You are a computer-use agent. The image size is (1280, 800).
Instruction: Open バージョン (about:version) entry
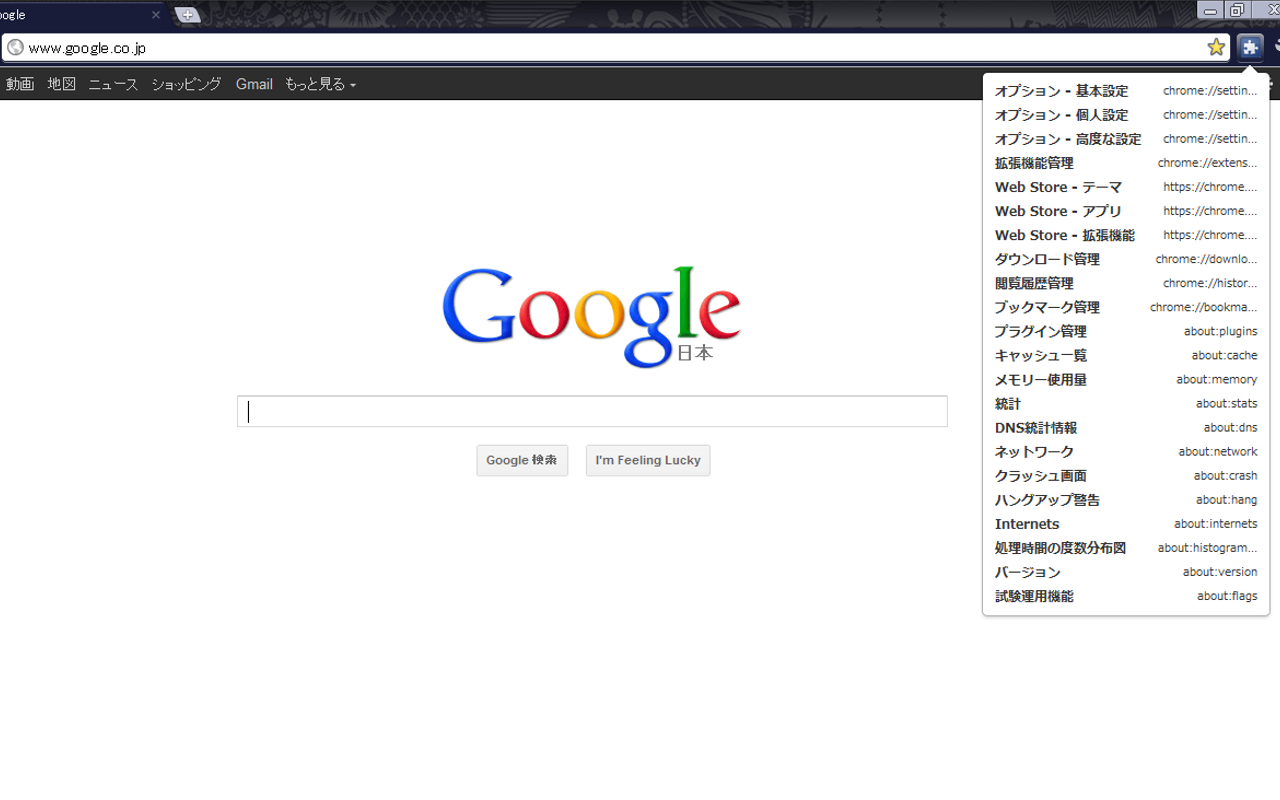[x=1126, y=572]
